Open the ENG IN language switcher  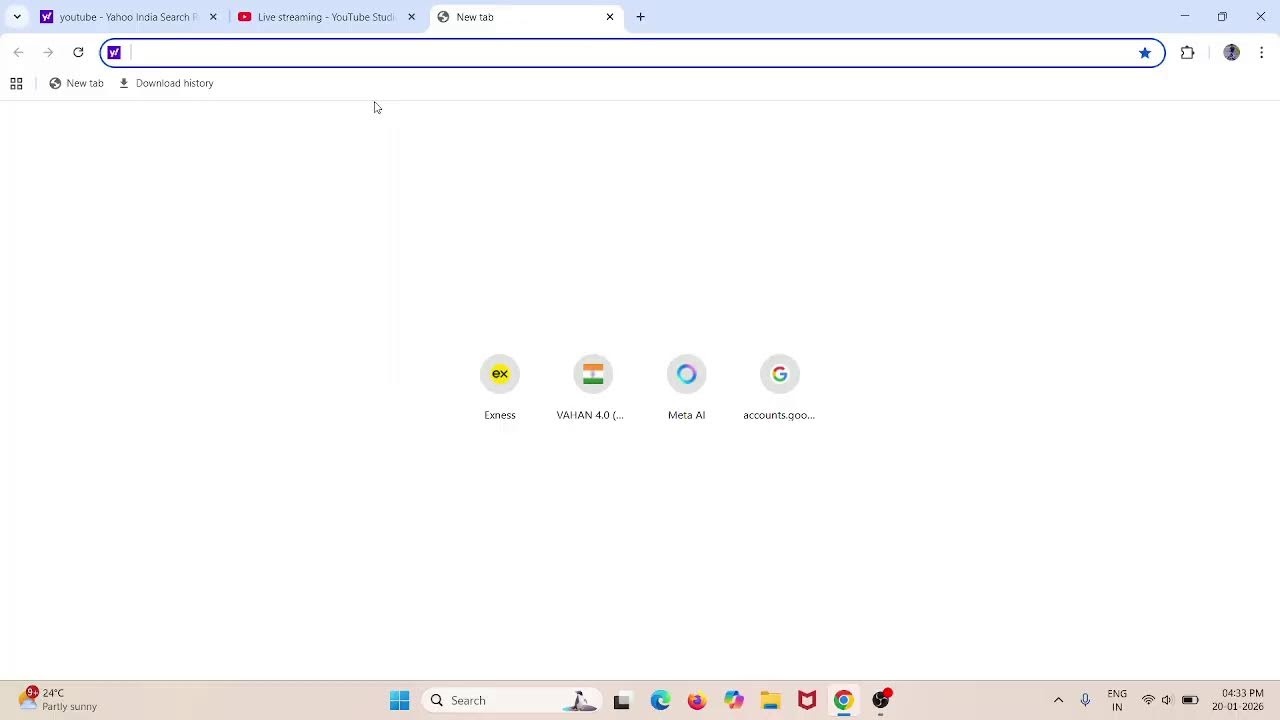click(1117, 700)
